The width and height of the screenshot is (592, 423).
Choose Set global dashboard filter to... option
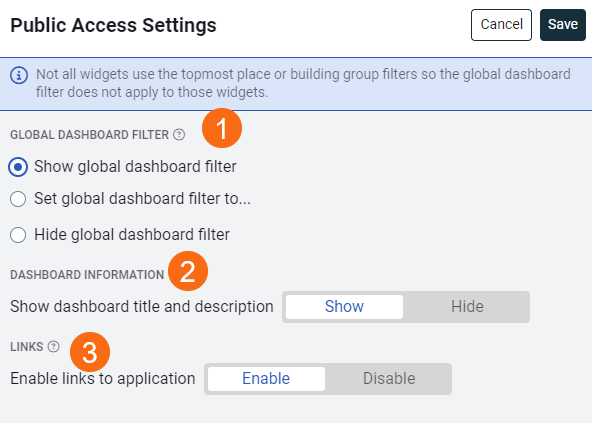tap(18, 199)
